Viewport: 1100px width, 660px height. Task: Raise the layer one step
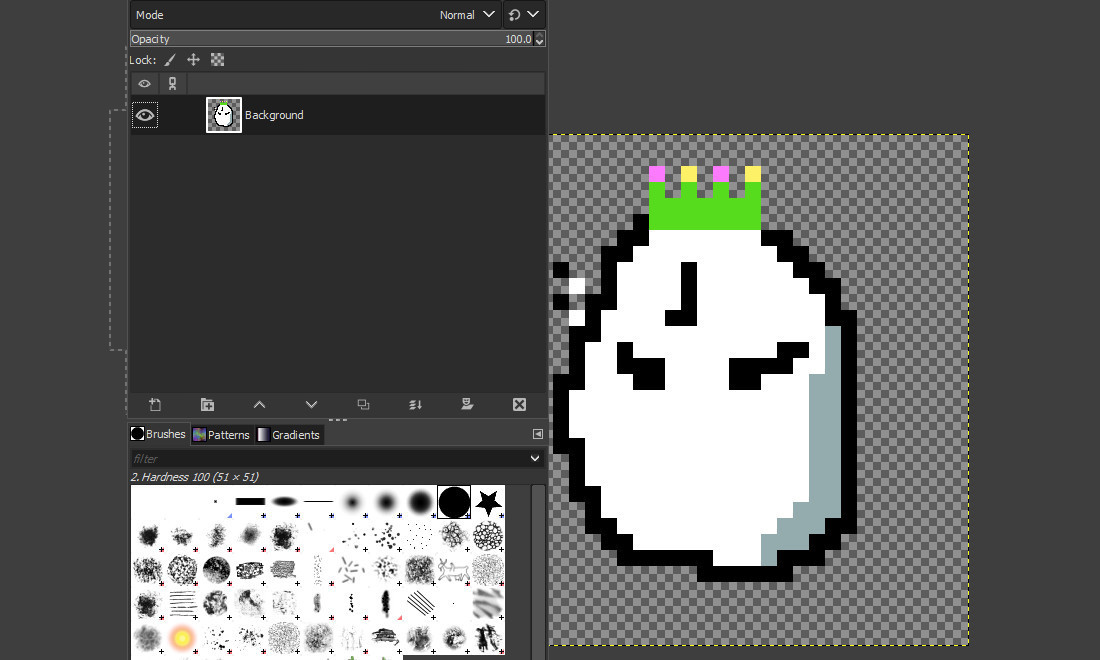(x=259, y=405)
